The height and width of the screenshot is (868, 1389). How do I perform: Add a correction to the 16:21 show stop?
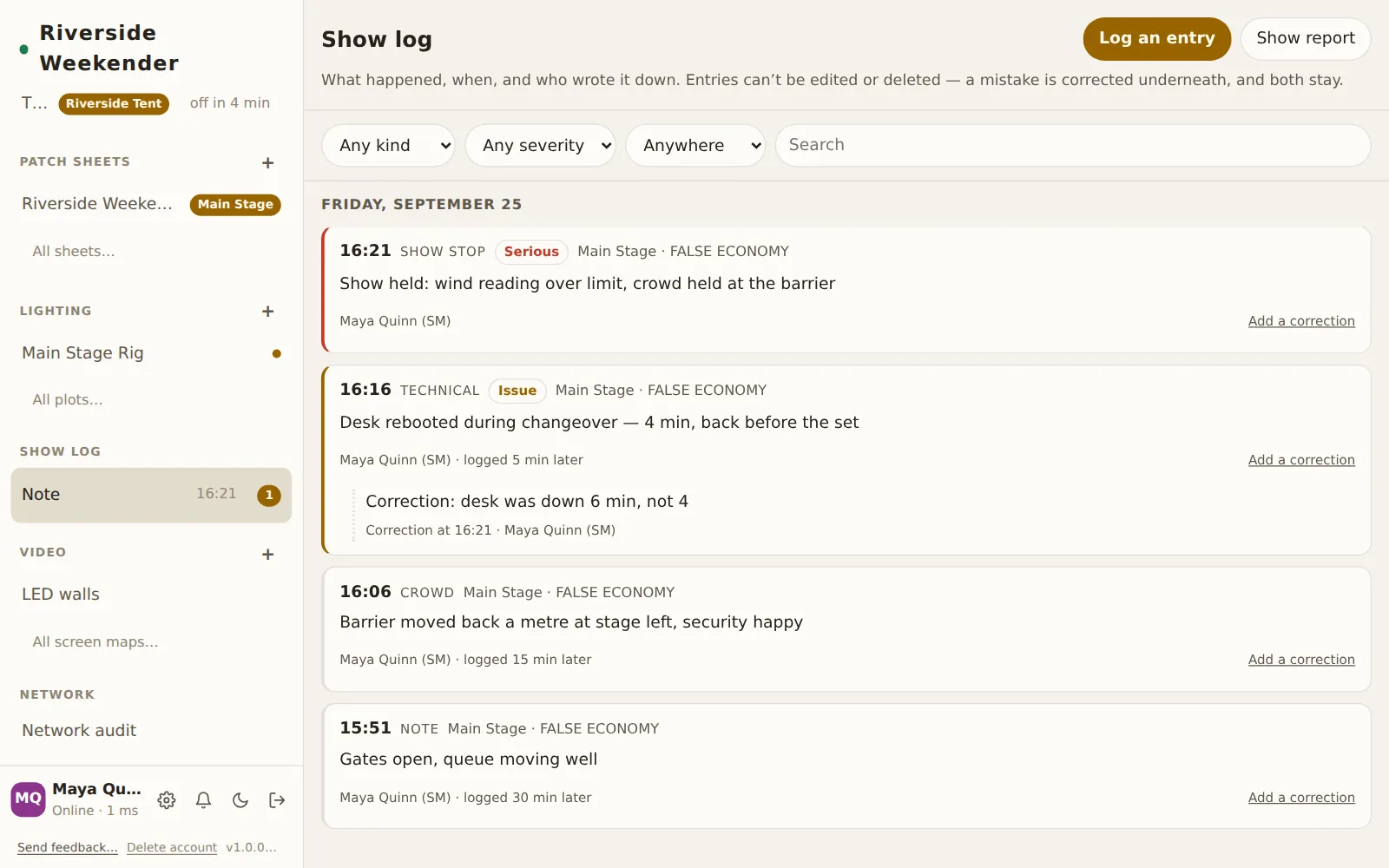click(1301, 321)
